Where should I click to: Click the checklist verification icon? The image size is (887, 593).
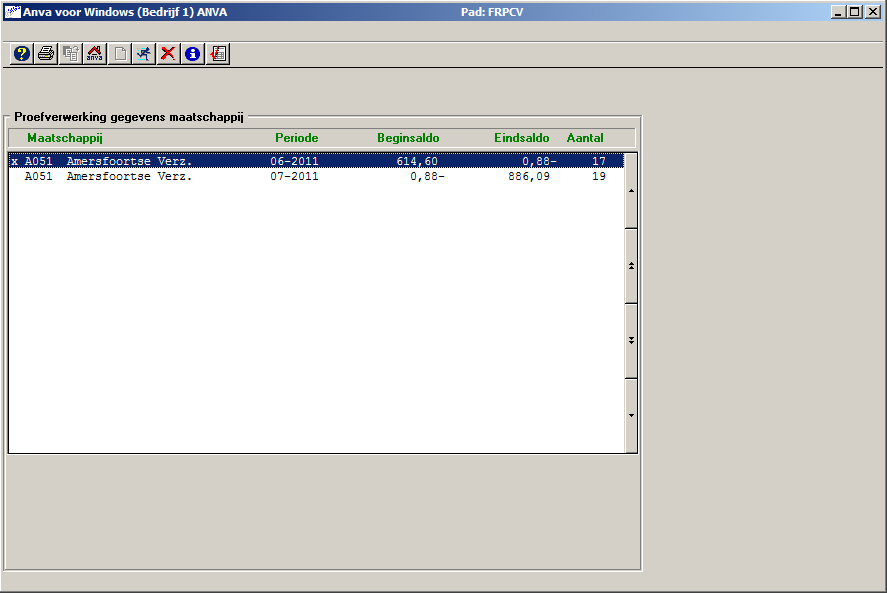tap(218, 53)
